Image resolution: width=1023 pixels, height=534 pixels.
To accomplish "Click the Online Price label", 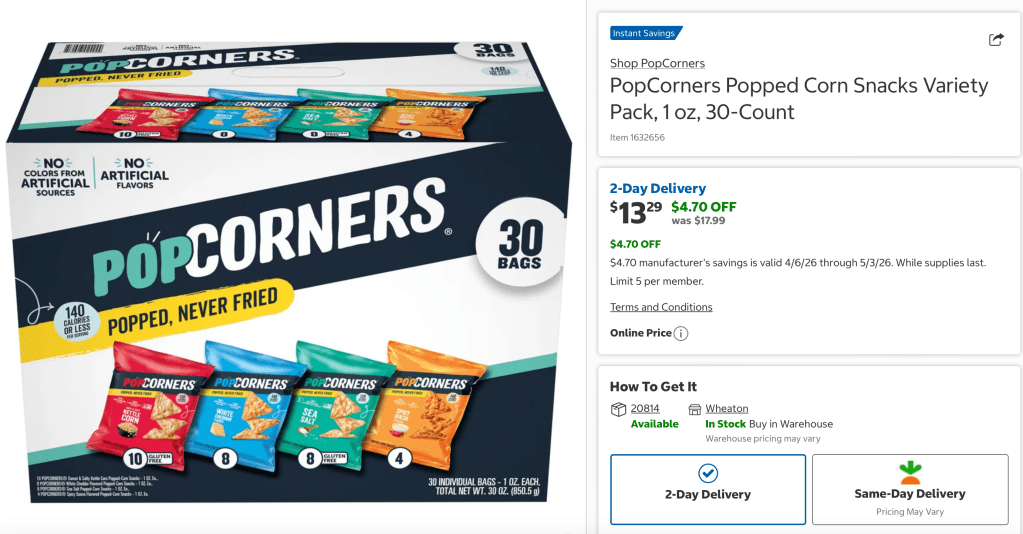I will coord(641,333).
